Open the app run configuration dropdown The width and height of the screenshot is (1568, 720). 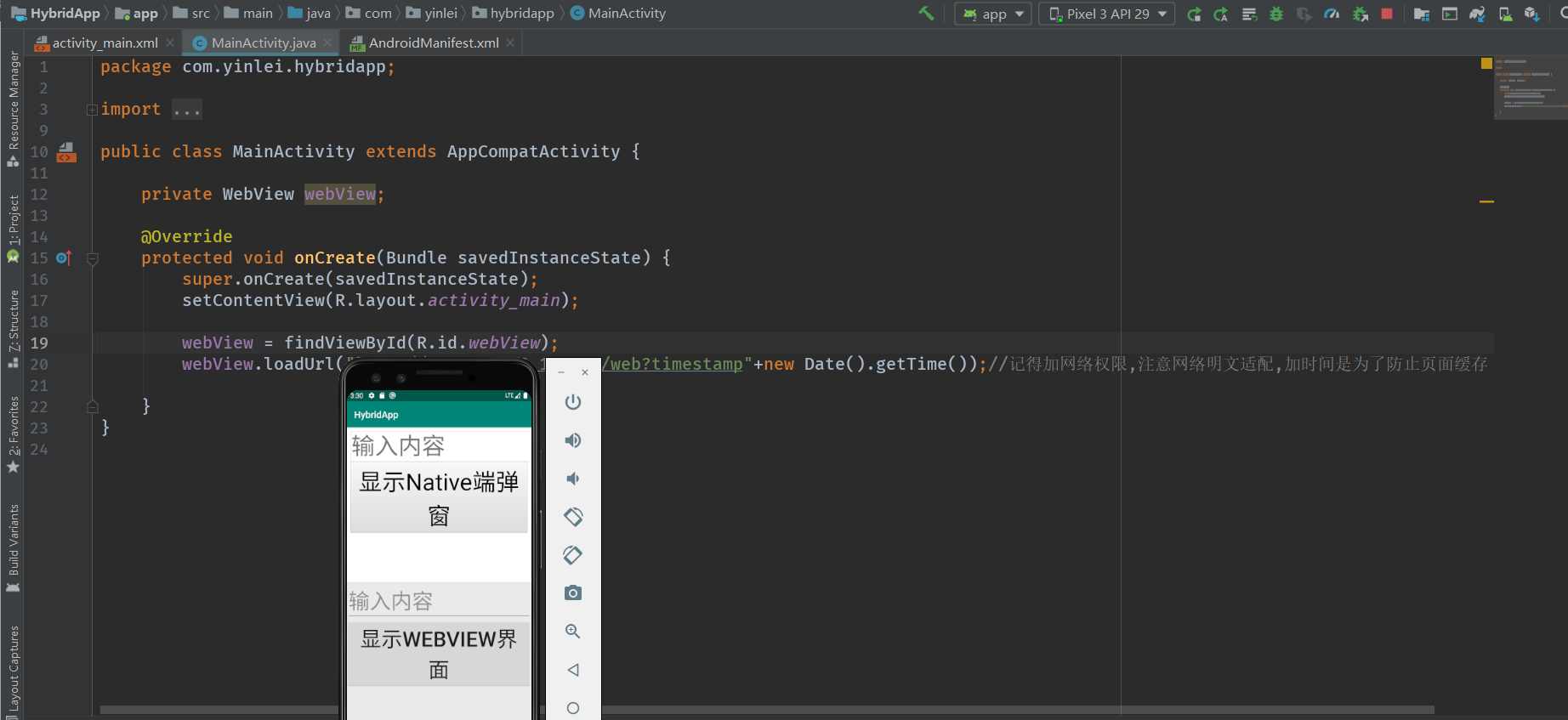[993, 14]
